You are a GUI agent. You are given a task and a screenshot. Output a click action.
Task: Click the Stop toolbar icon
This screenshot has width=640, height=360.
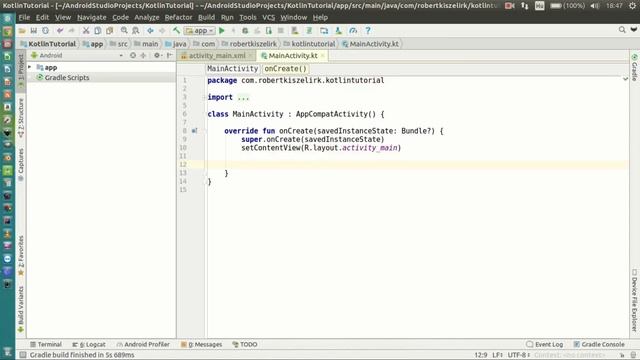point(280,31)
